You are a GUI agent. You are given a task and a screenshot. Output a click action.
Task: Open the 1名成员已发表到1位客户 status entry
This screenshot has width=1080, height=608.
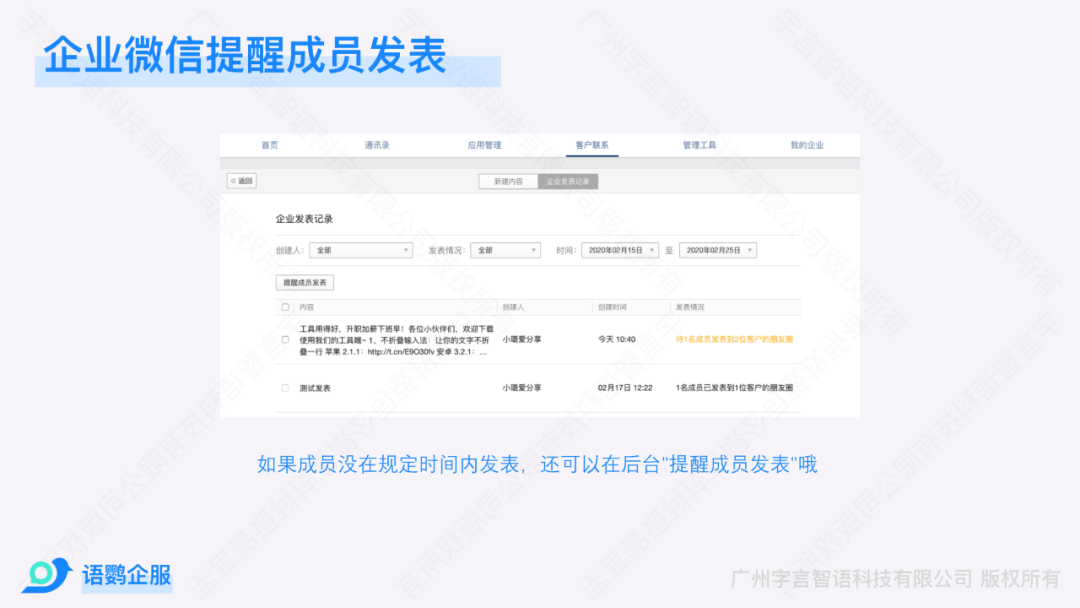pyautogui.click(x=734, y=387)
